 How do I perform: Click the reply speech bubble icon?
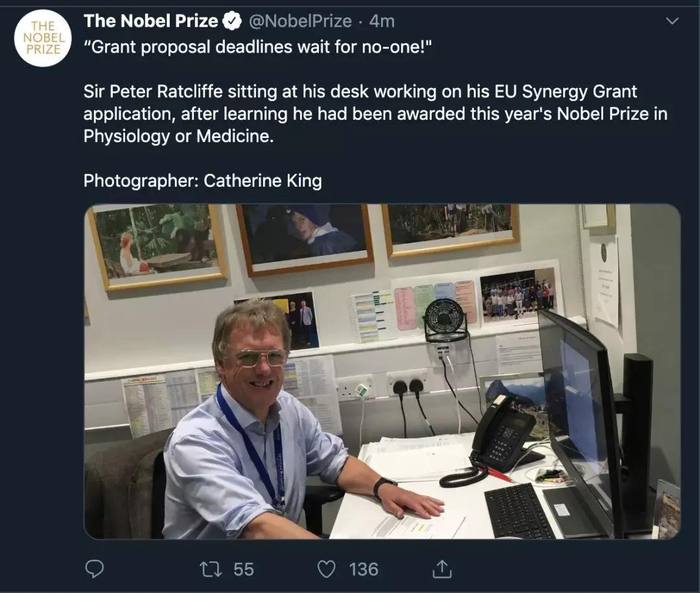tap(95, 569)
